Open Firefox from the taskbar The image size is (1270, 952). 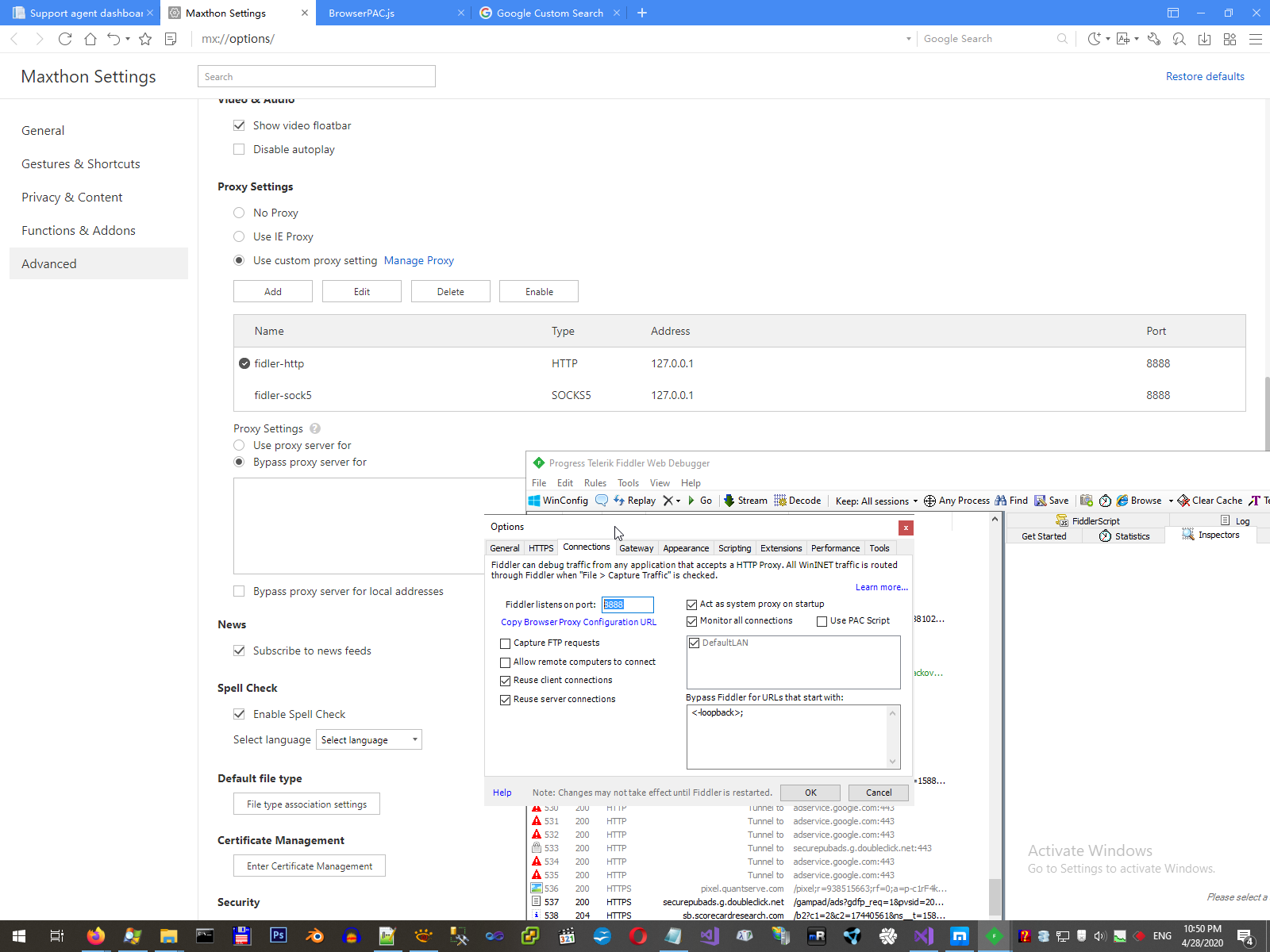coord(95,936)
